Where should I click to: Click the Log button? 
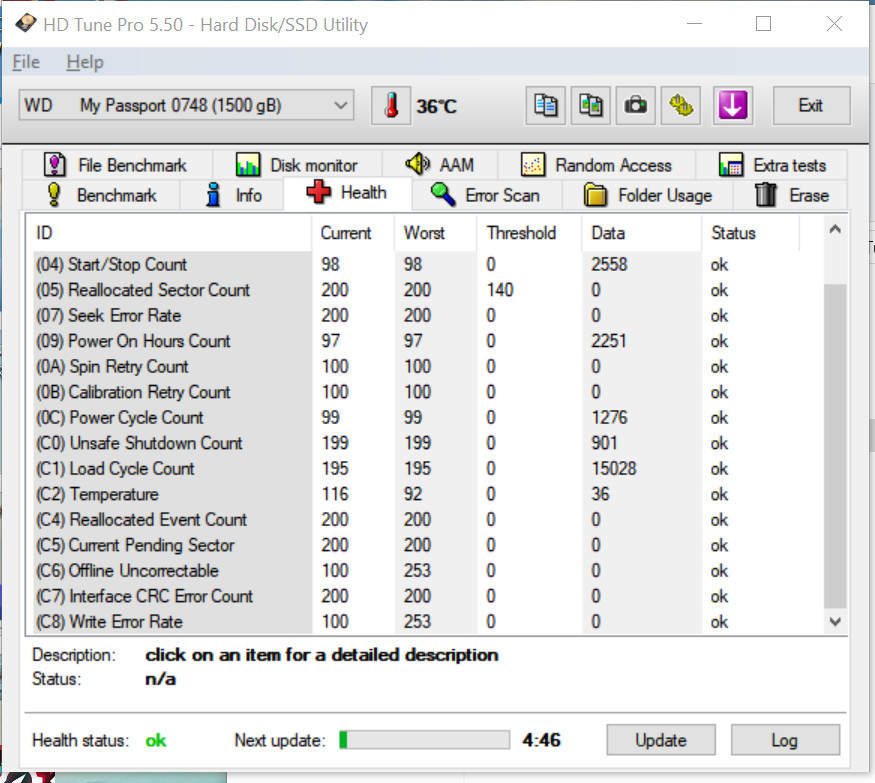point(784,740)
